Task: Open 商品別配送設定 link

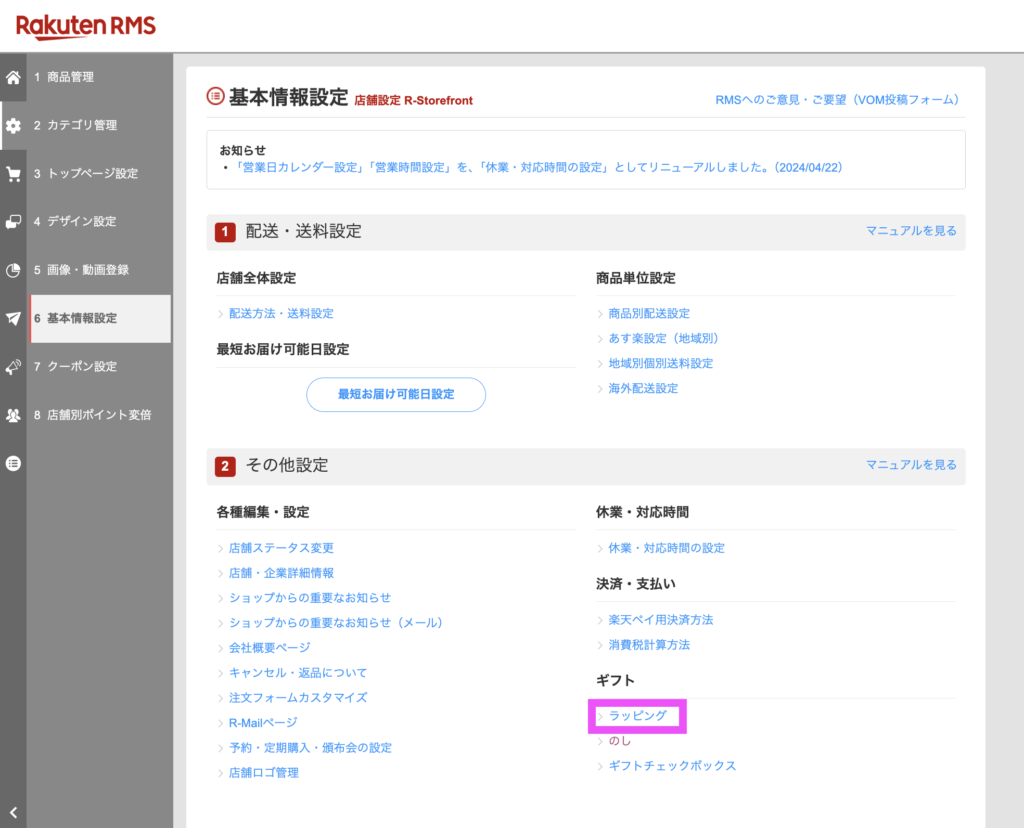Action: (648, 313)
